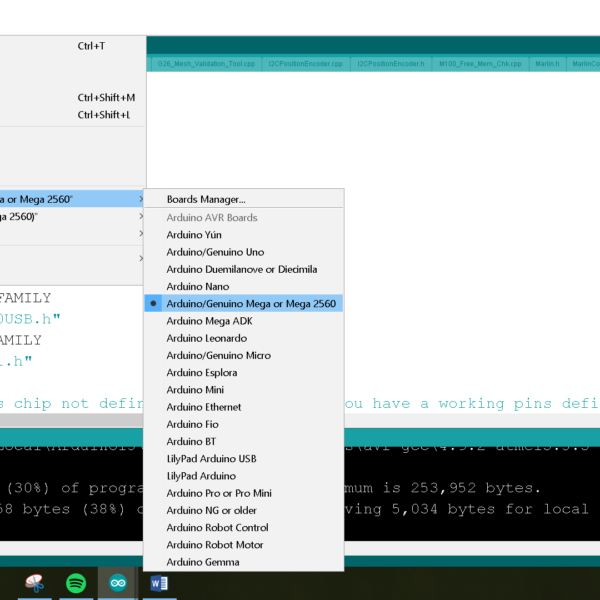Select Arduino/Genuino Mega or Mega 2560 radio item

[243, 303]
